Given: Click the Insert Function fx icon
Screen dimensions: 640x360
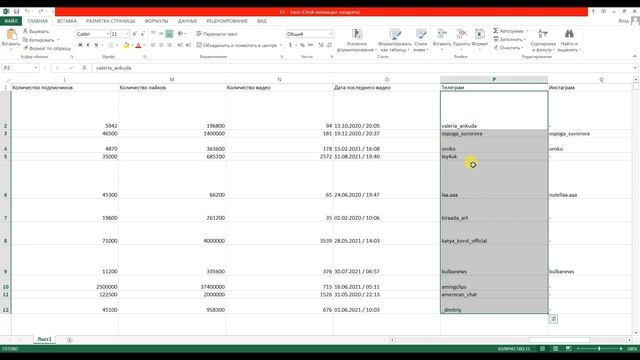Looking at the screenshot, I should tap(84, 68).
